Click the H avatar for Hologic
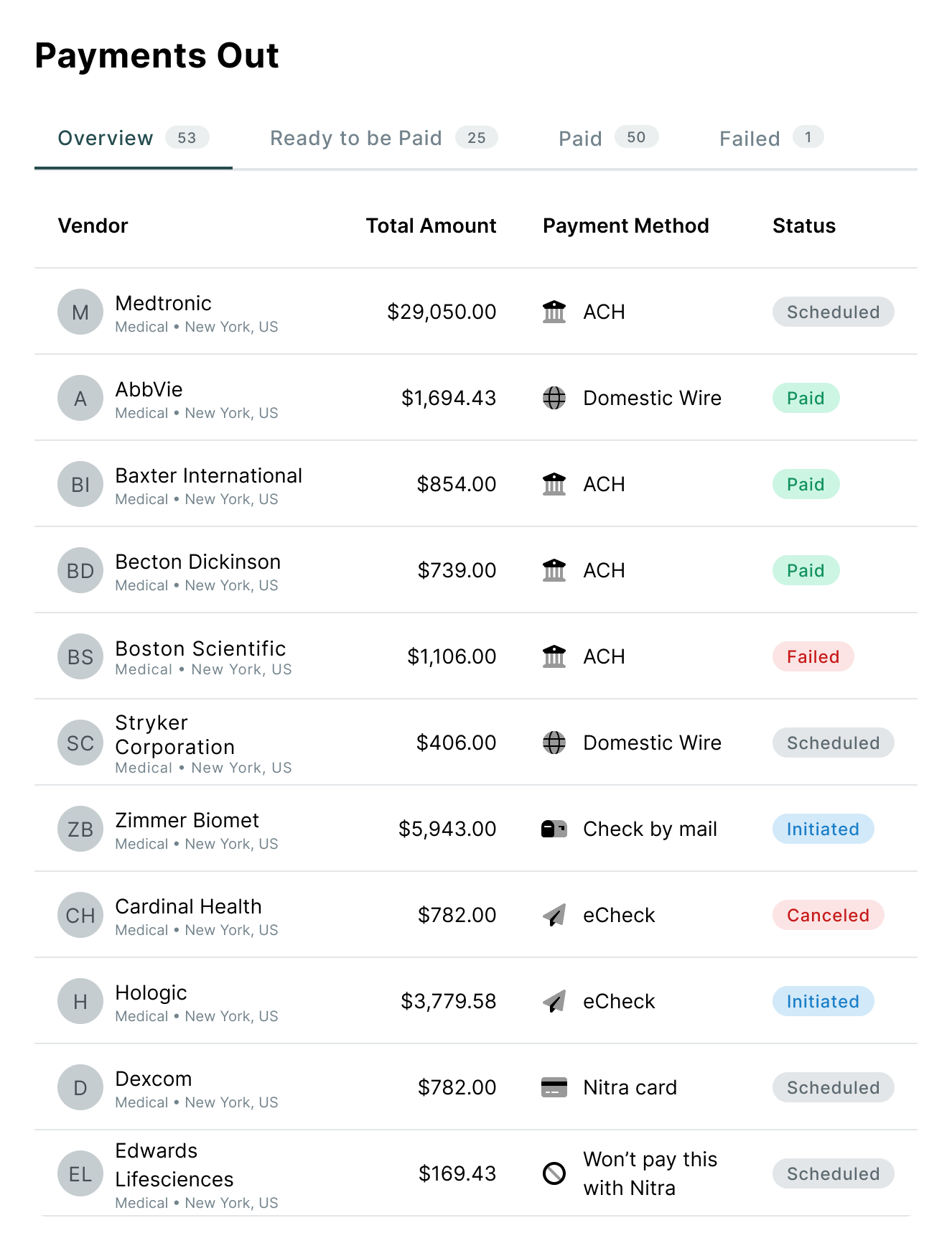952x1251 pixels. point(80,1001)
